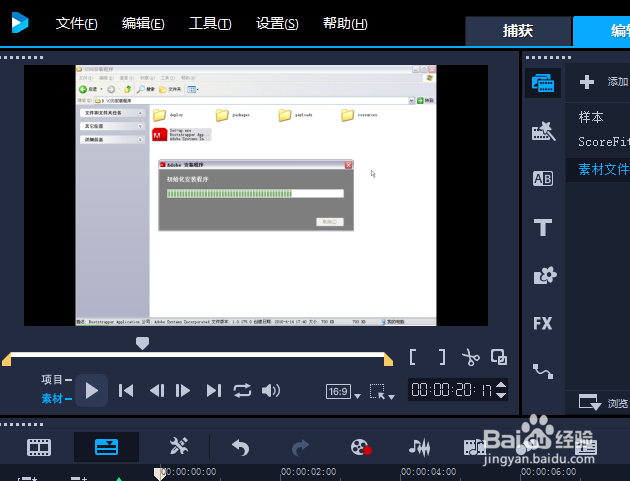Click the add folder plus icon

coord(587,82)
